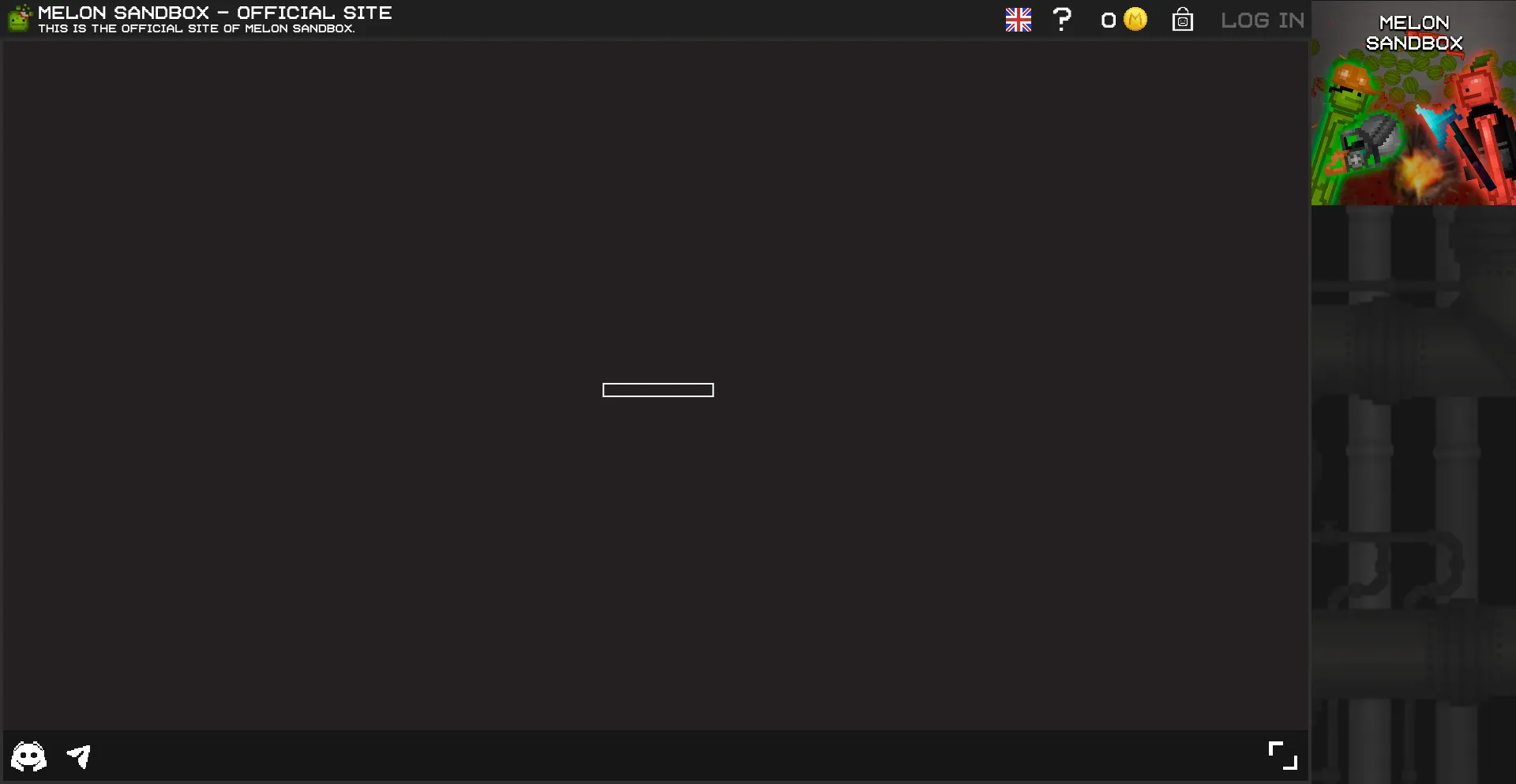Image resolution: width=1516 pixels, height=784 pixels.
Task: Click the LOG IN button
Action: point(1262,21)
